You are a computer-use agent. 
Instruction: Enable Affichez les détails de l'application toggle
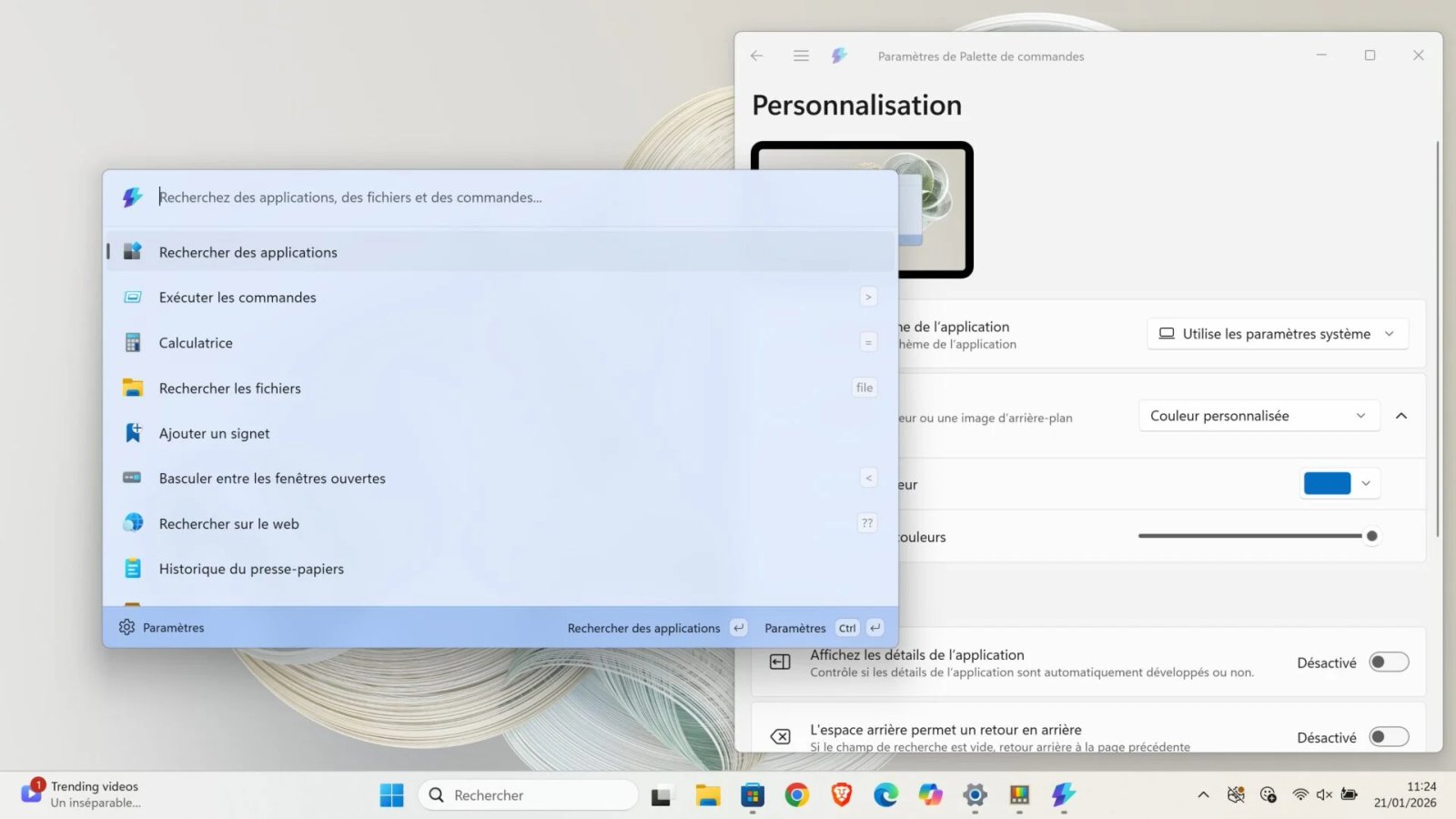pos(1389,662)
